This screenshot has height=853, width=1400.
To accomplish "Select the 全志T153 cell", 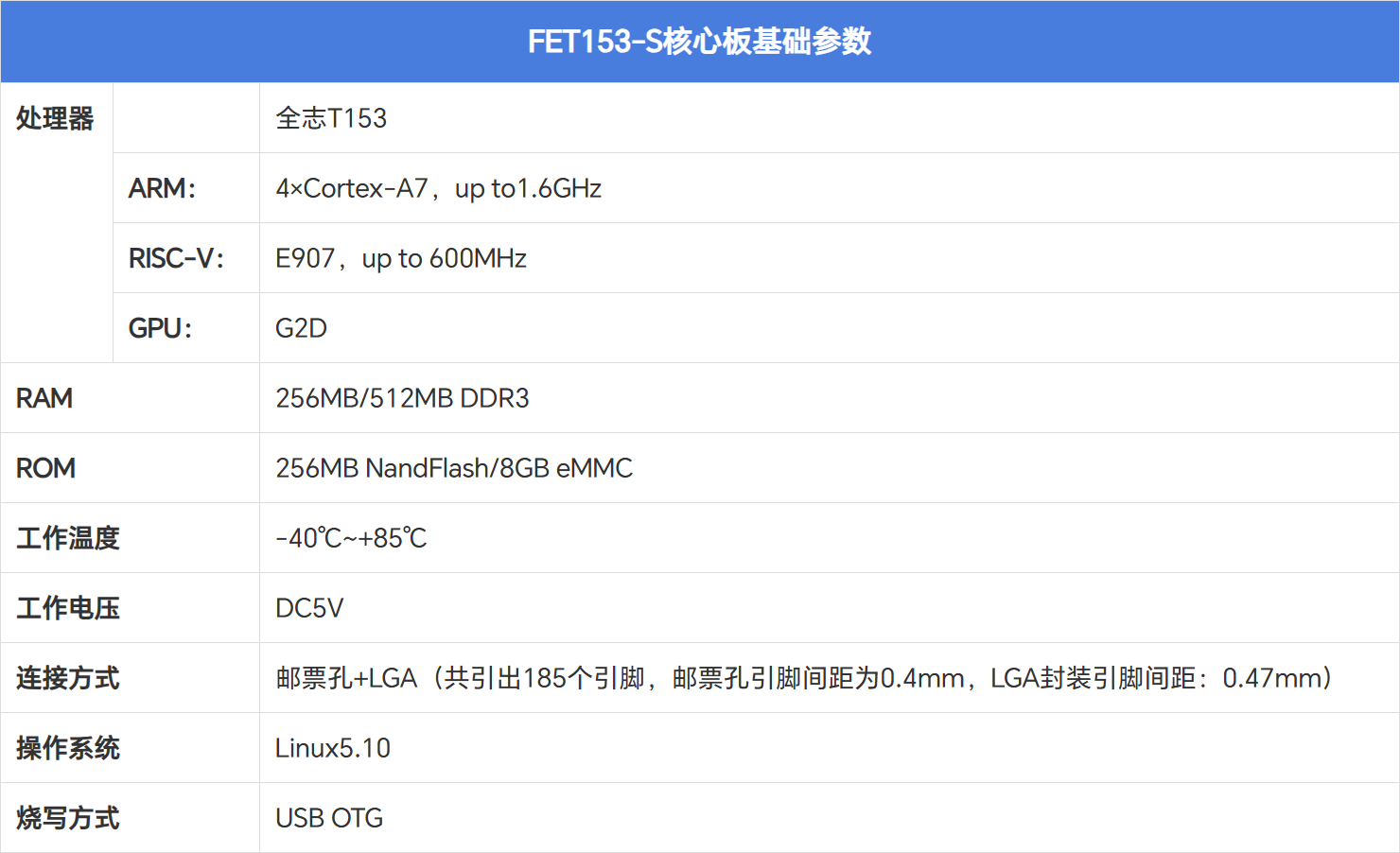I will [331, 118].
